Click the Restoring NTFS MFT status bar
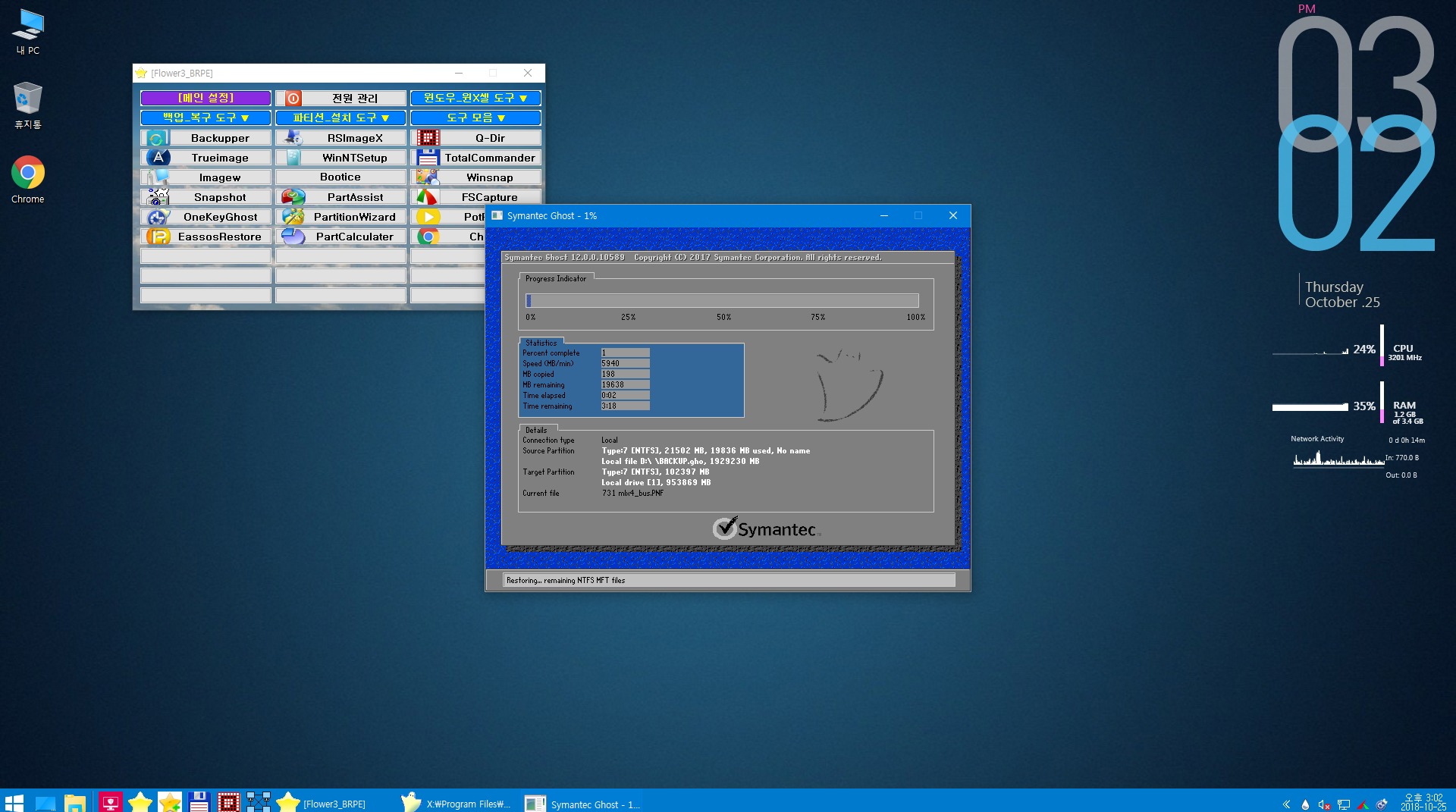 [x=729, y=581]
